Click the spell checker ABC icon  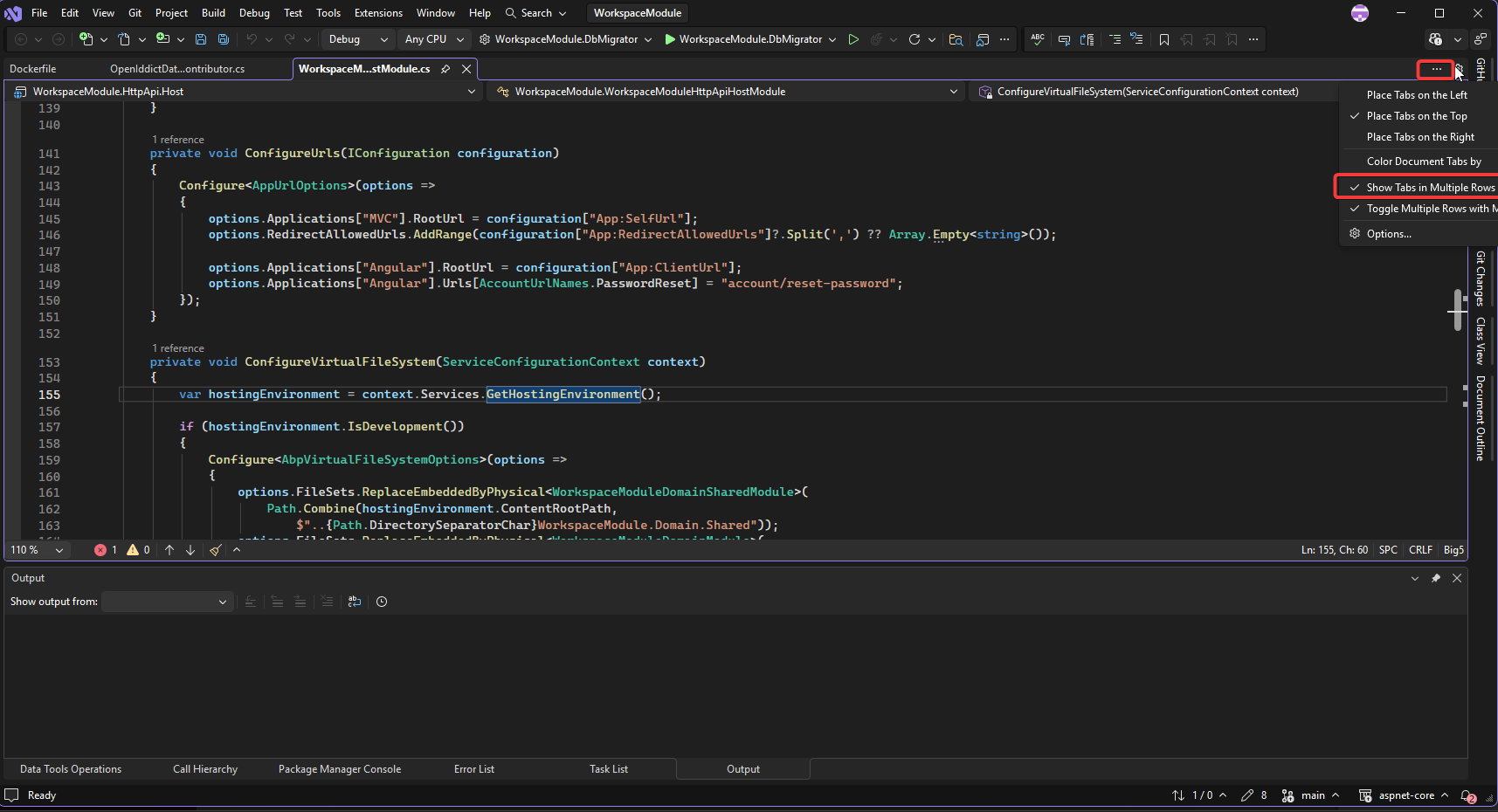(x=1038, y=39)
